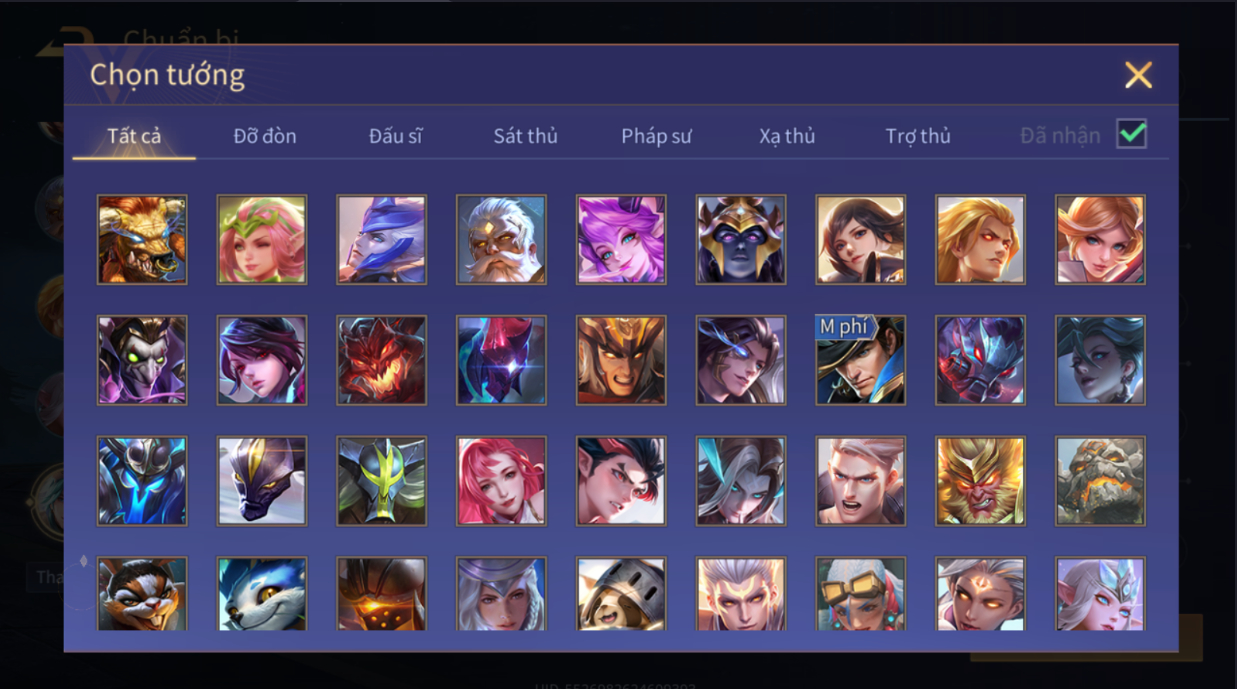Choose the rock golem hero portrait
Screen dimensions: 1237x689
coord(1100,481)
